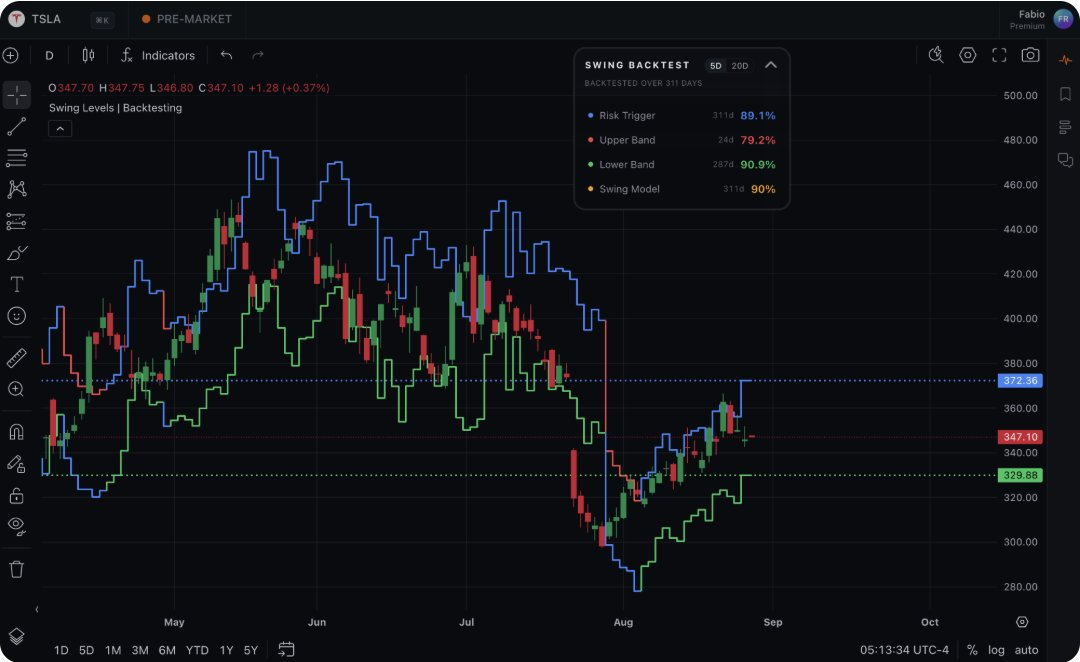Set chart range to 3M

pos(140,650)
